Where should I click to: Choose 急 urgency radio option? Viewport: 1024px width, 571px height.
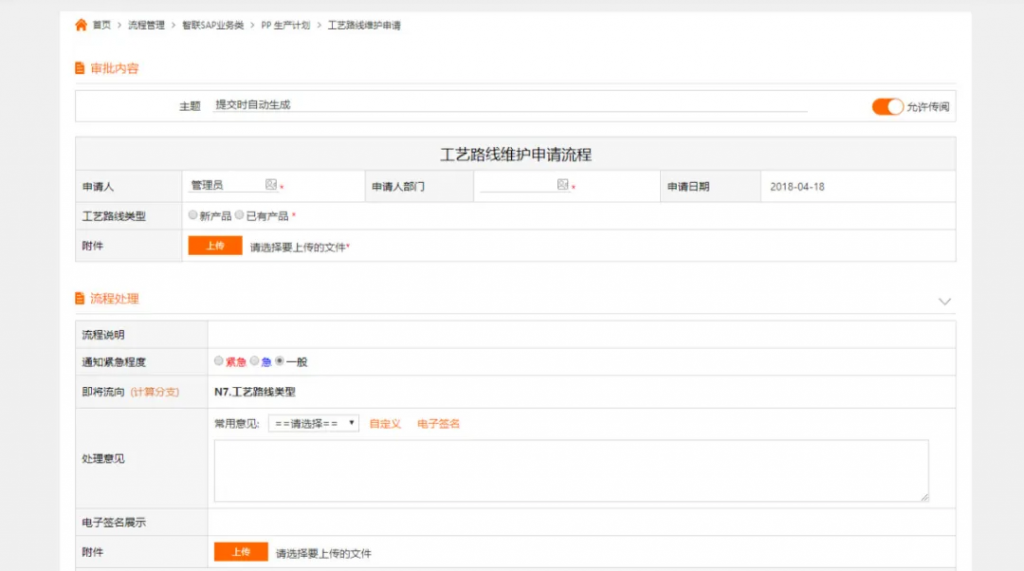[x=254, y=361]
